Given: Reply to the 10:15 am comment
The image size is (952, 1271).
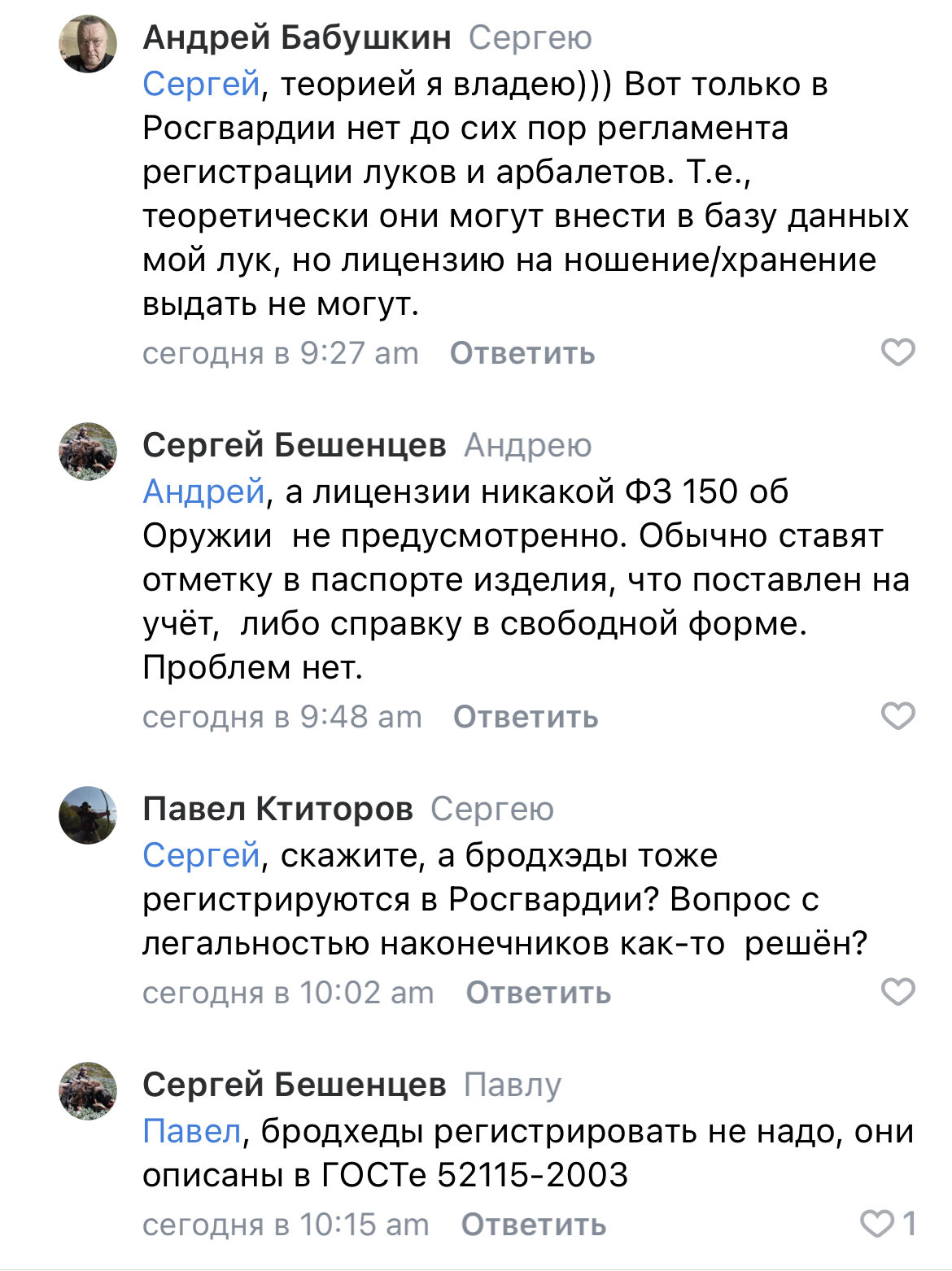Looking at the screenshot, I should 534,1225.
